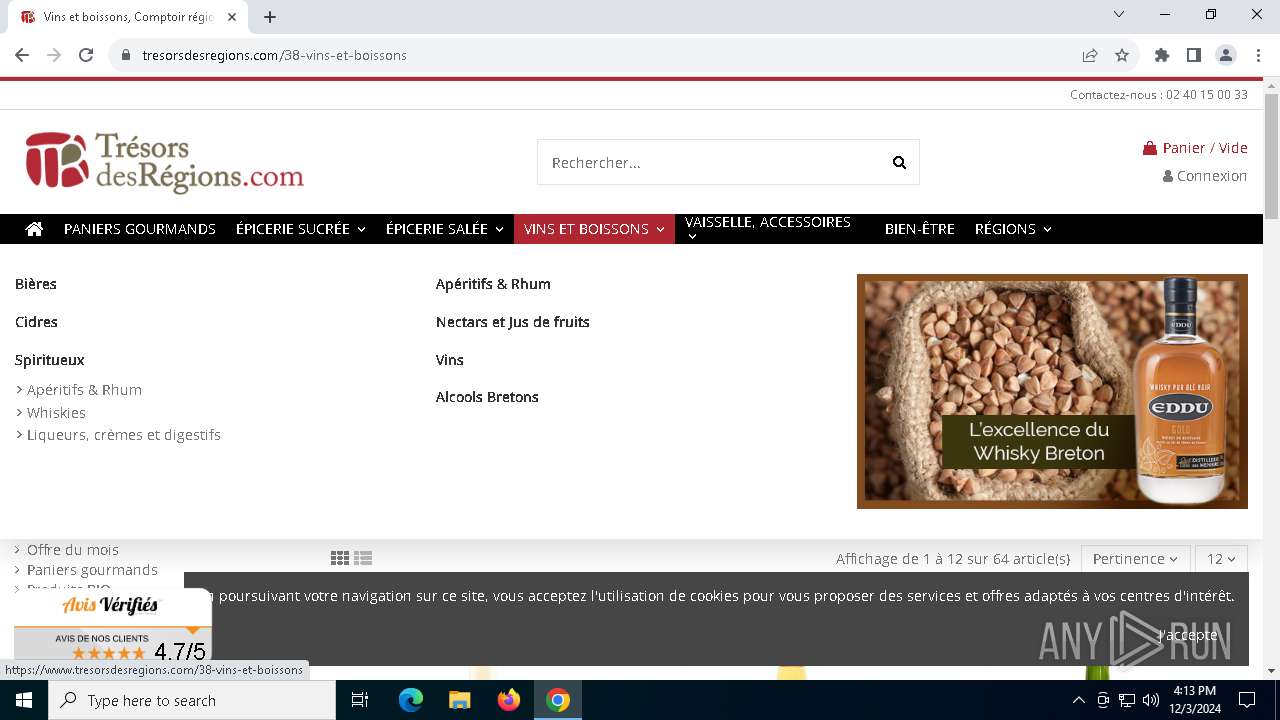This screenshot has height=720, width=1280.
Task: Click Paniers gourmands sidebar link
Action: 92,570
